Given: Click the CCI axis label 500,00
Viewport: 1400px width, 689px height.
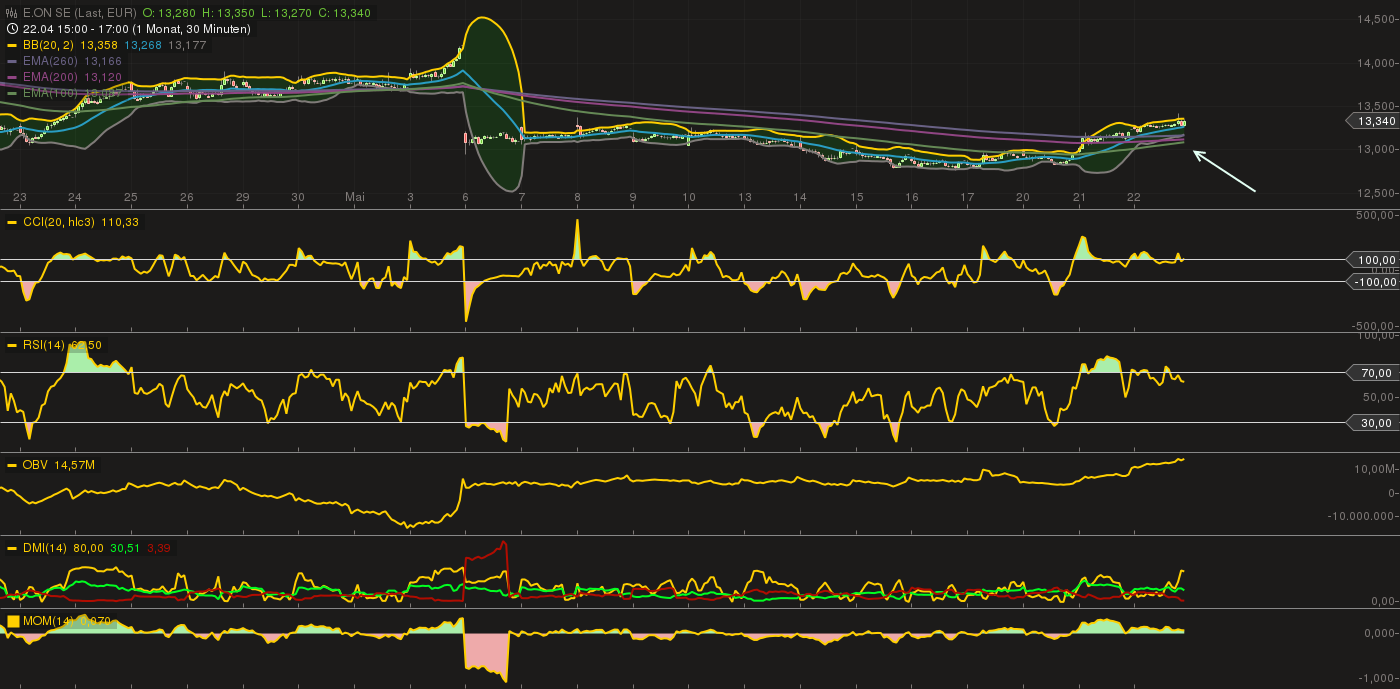Looking at the screenshot, I should (x=1376, y=215).
